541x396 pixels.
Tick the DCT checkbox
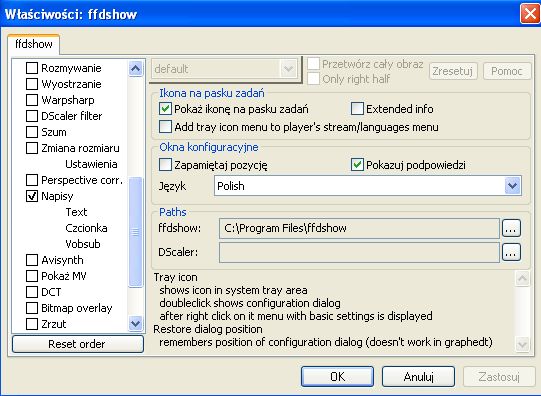click(32, 292)
